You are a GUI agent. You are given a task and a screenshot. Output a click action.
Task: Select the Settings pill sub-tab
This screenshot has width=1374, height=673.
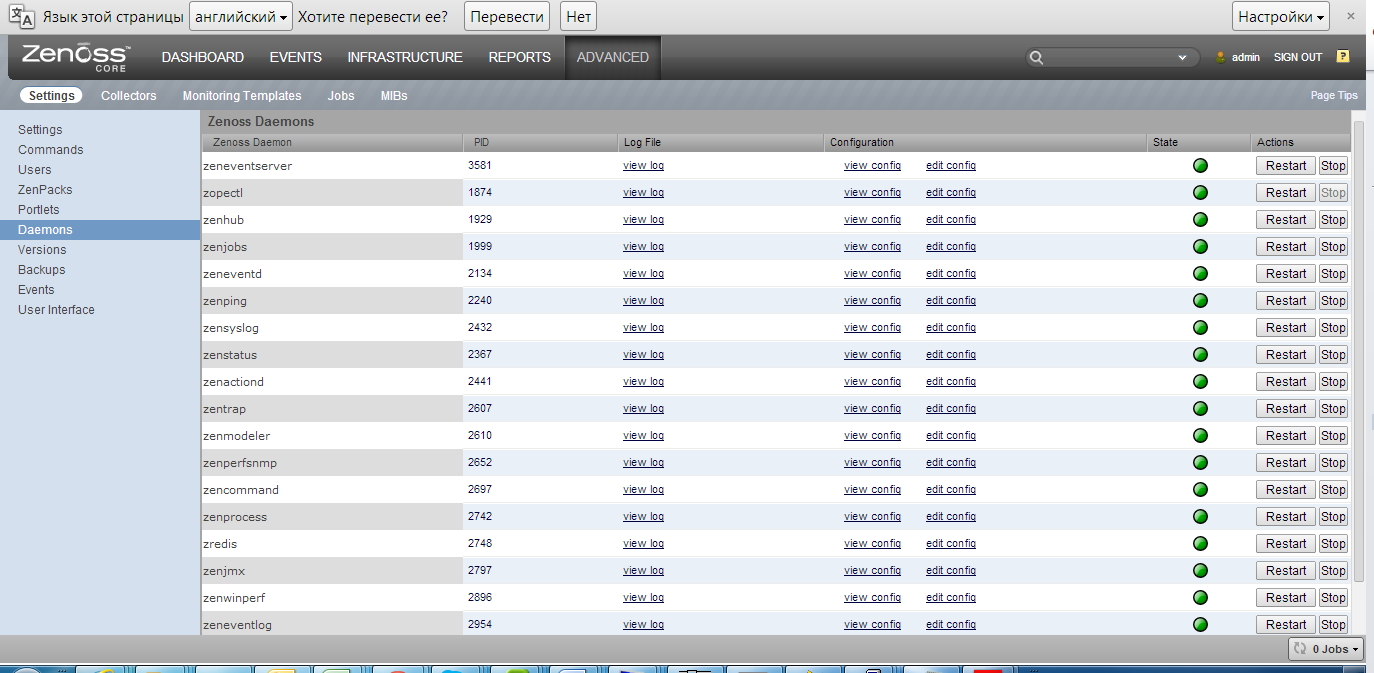51,96
